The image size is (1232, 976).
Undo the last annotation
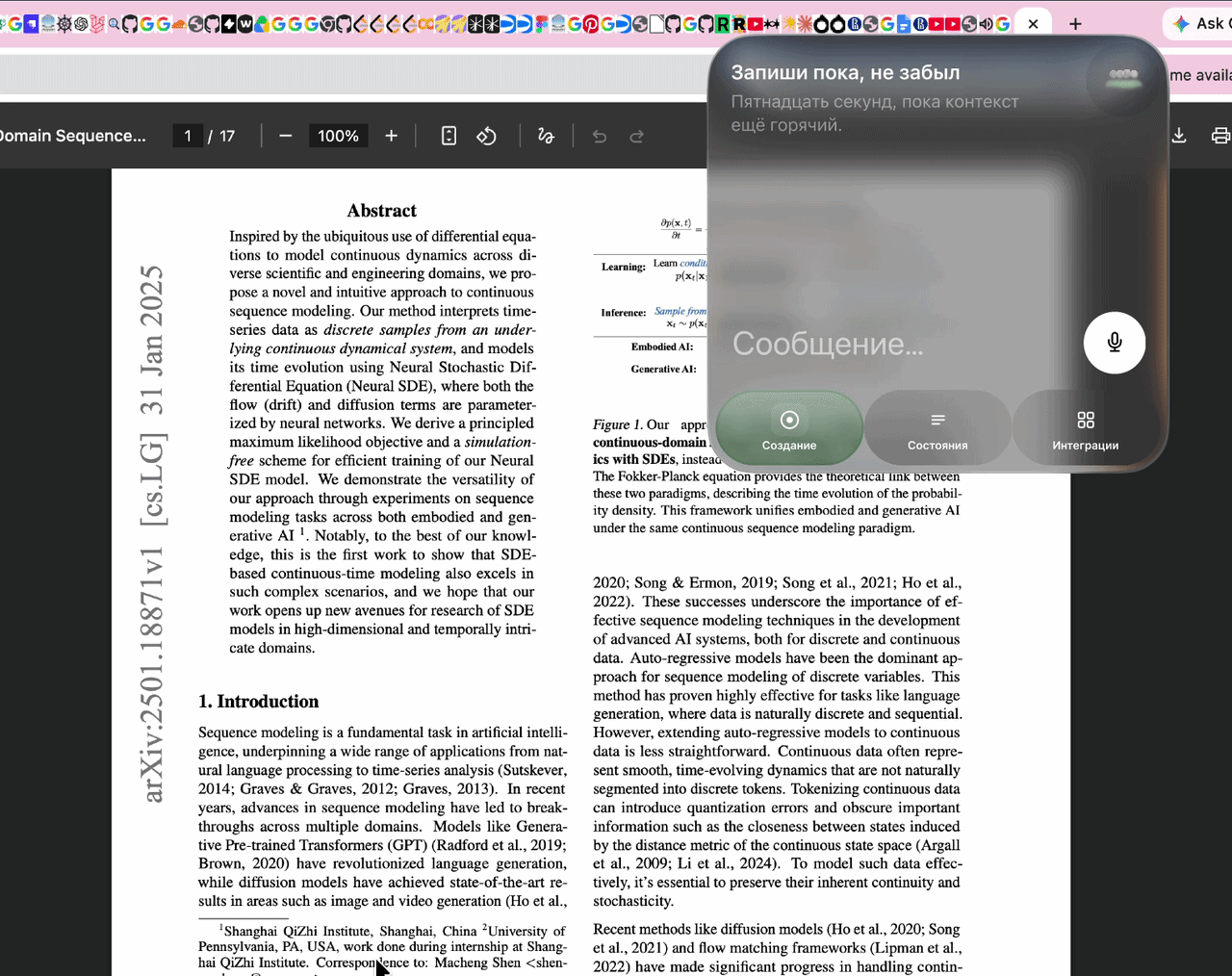600,136
